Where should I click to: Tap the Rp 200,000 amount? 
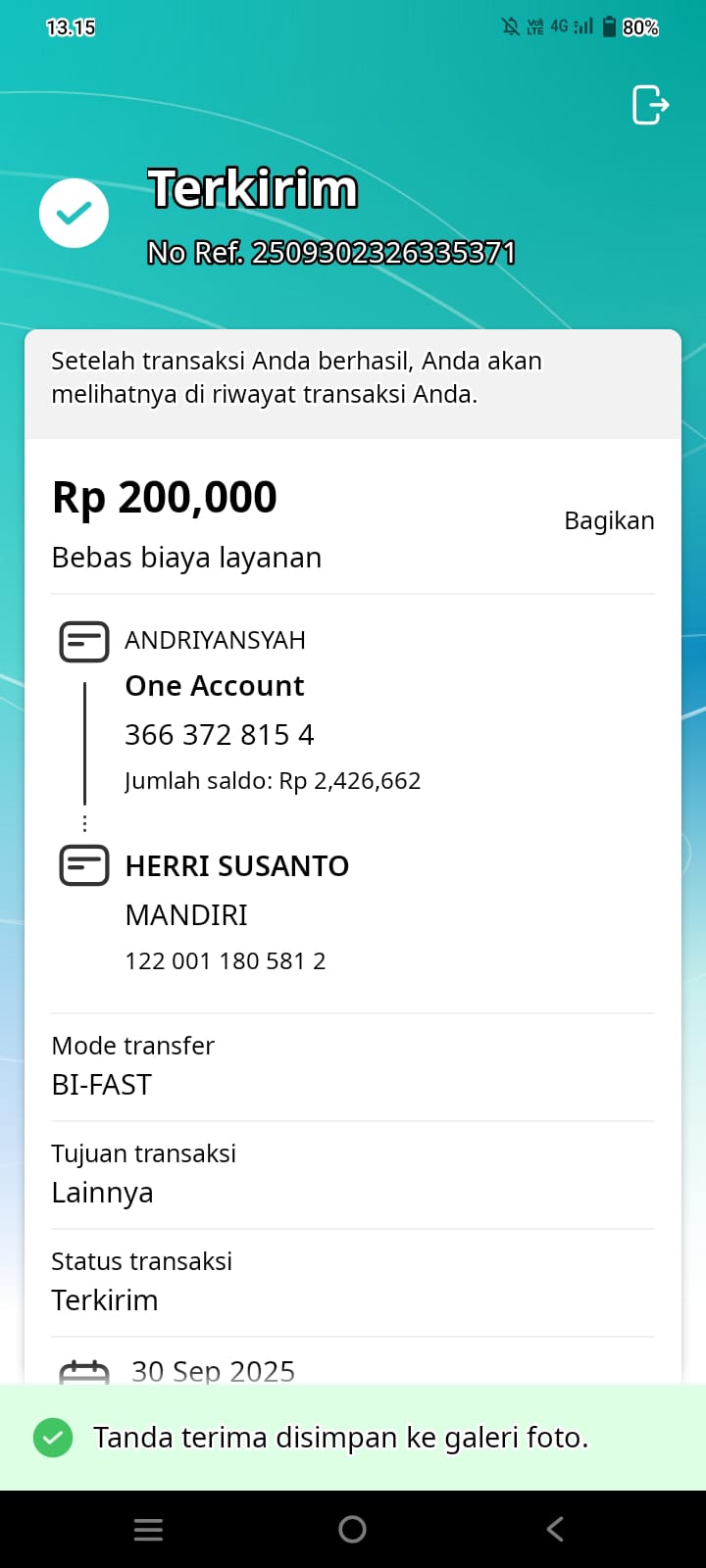tap(165, 497)
